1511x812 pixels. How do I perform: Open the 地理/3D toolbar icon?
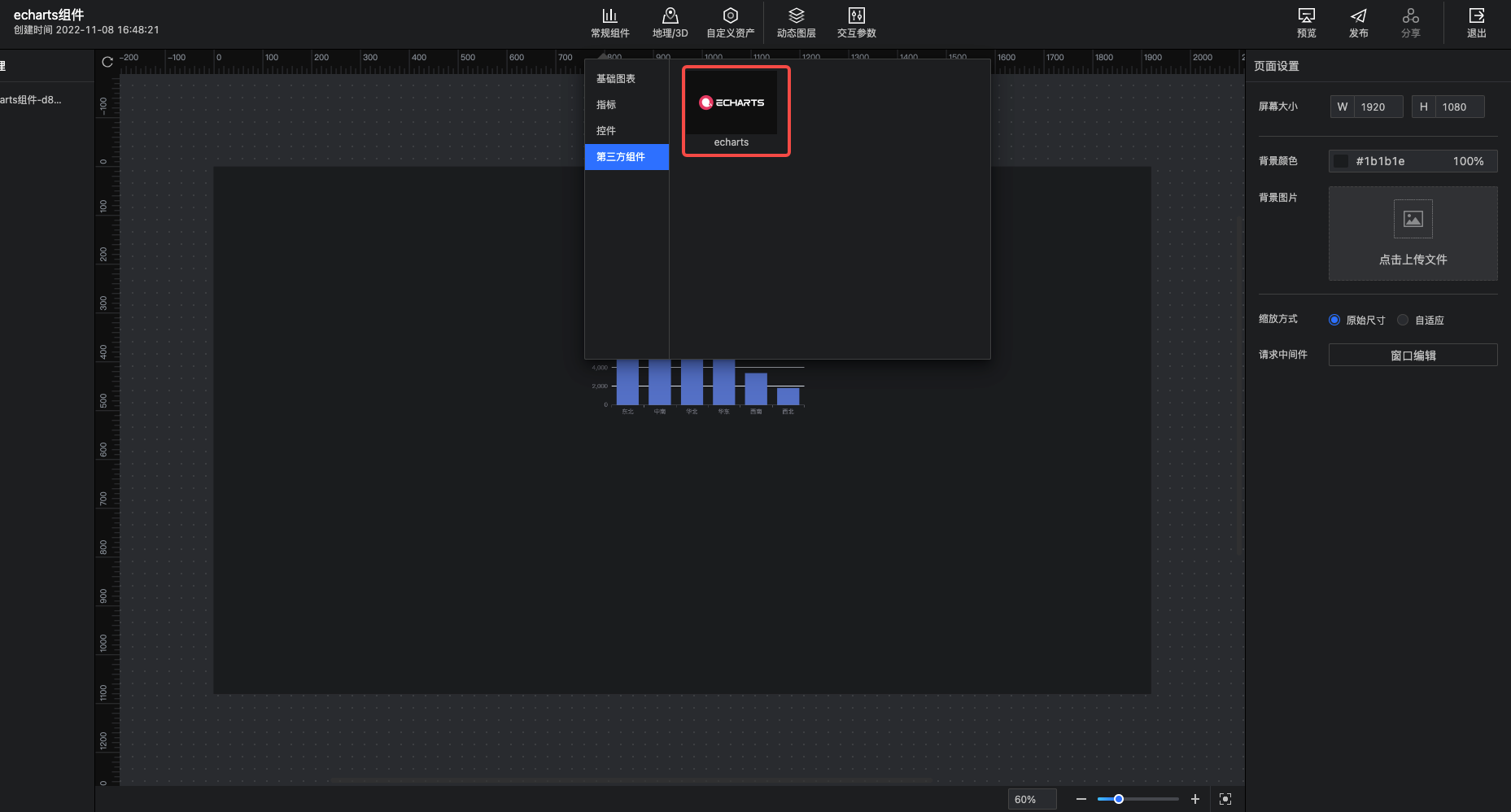(670, 22)
